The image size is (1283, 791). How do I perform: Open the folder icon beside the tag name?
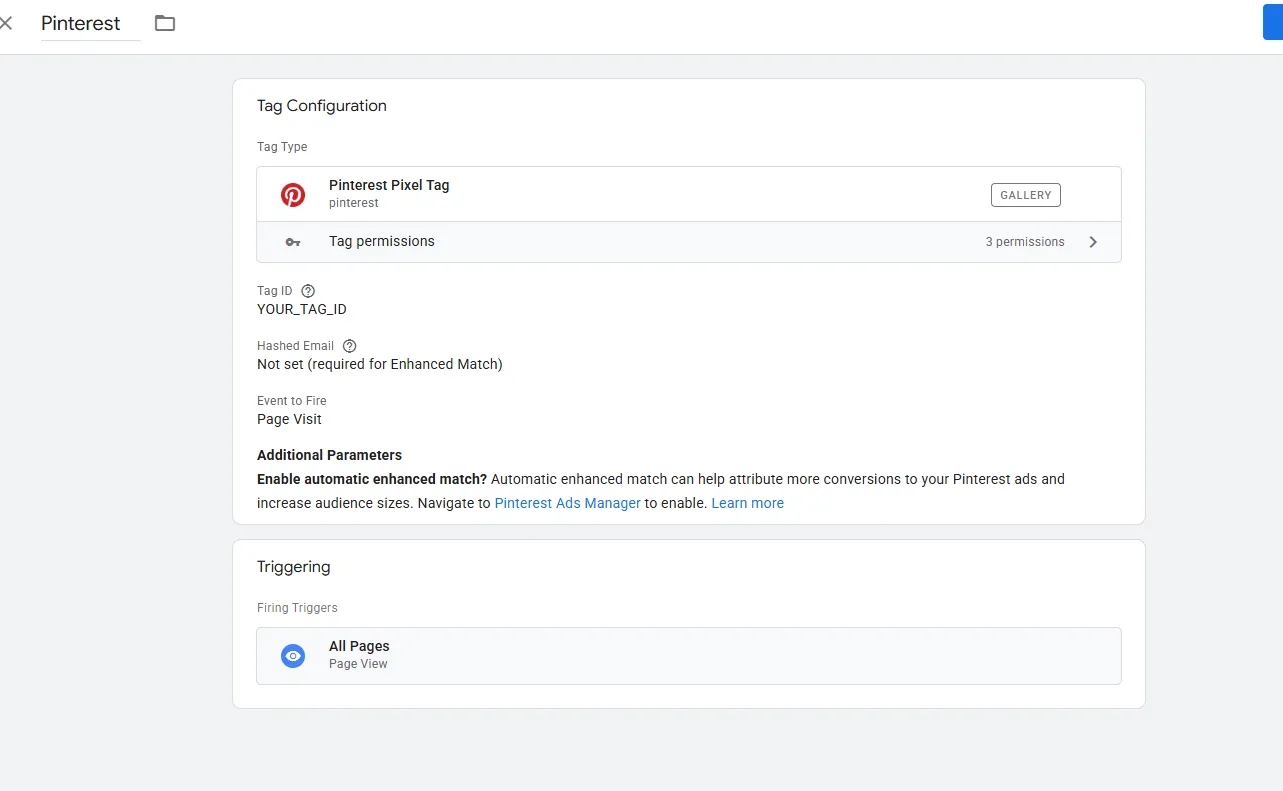pyautogui.click(x=165, y=23)
